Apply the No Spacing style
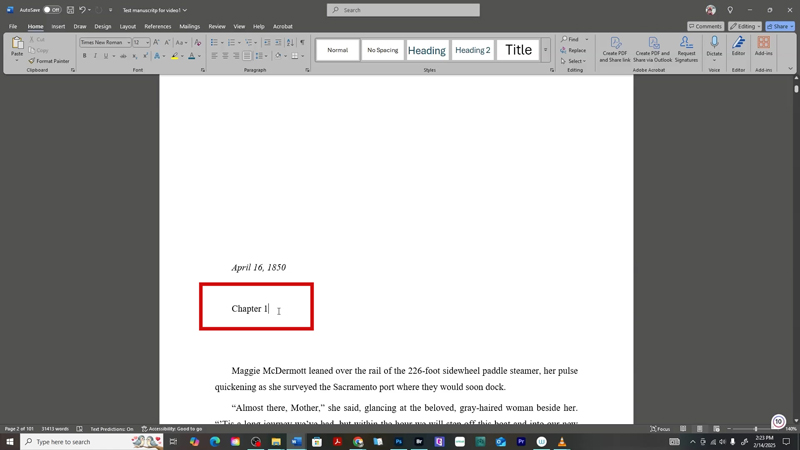 coord(382,50)
